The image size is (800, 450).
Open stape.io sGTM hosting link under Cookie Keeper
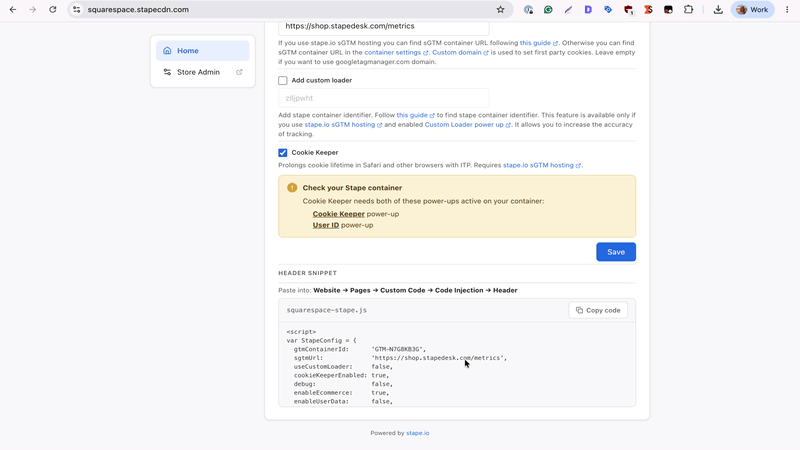tap(541, 165)
